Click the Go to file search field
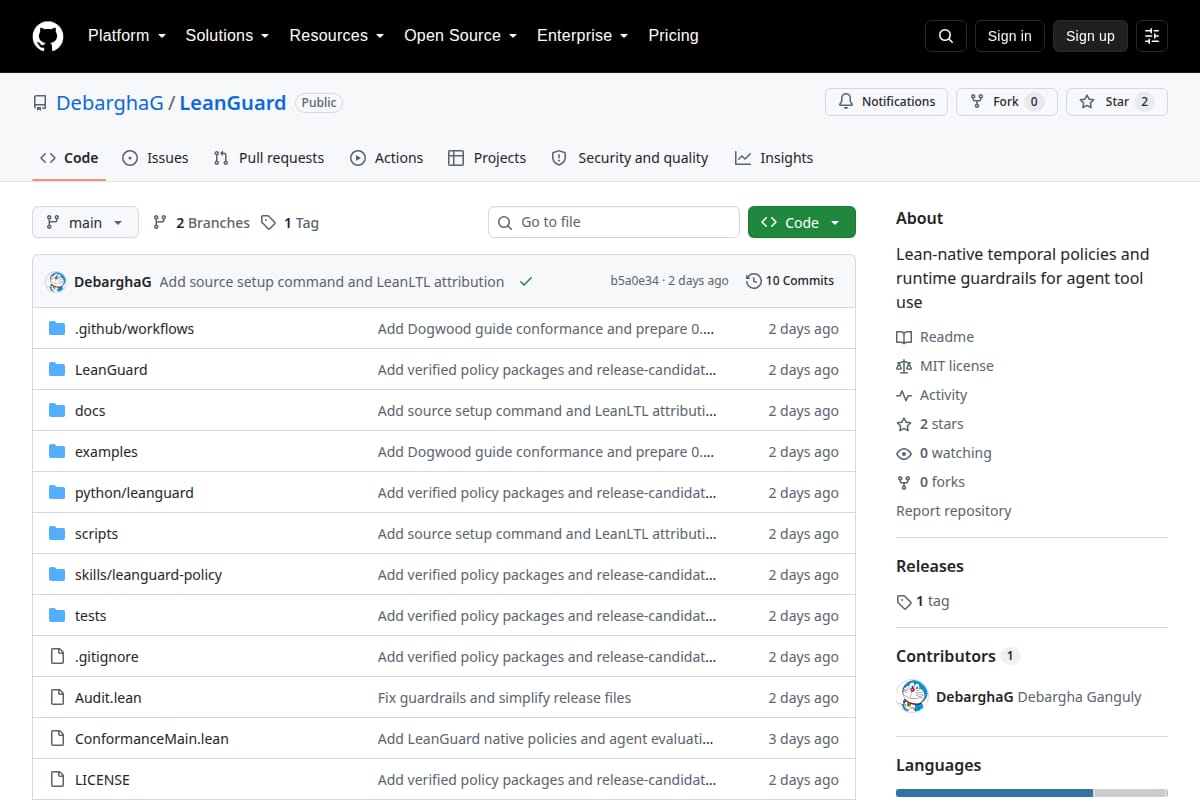The width and height of the screenshot is (1200, 800). 614,222
